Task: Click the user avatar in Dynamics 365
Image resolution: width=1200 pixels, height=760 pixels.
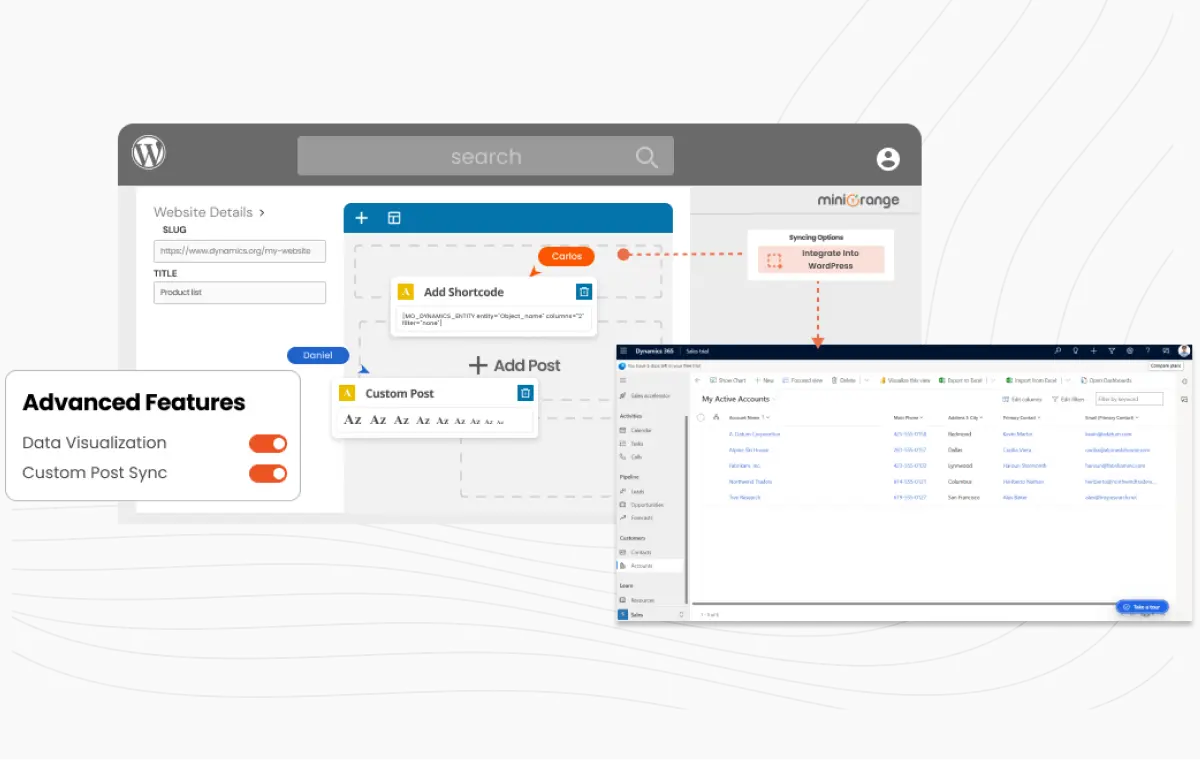Action: [1184, 351]
